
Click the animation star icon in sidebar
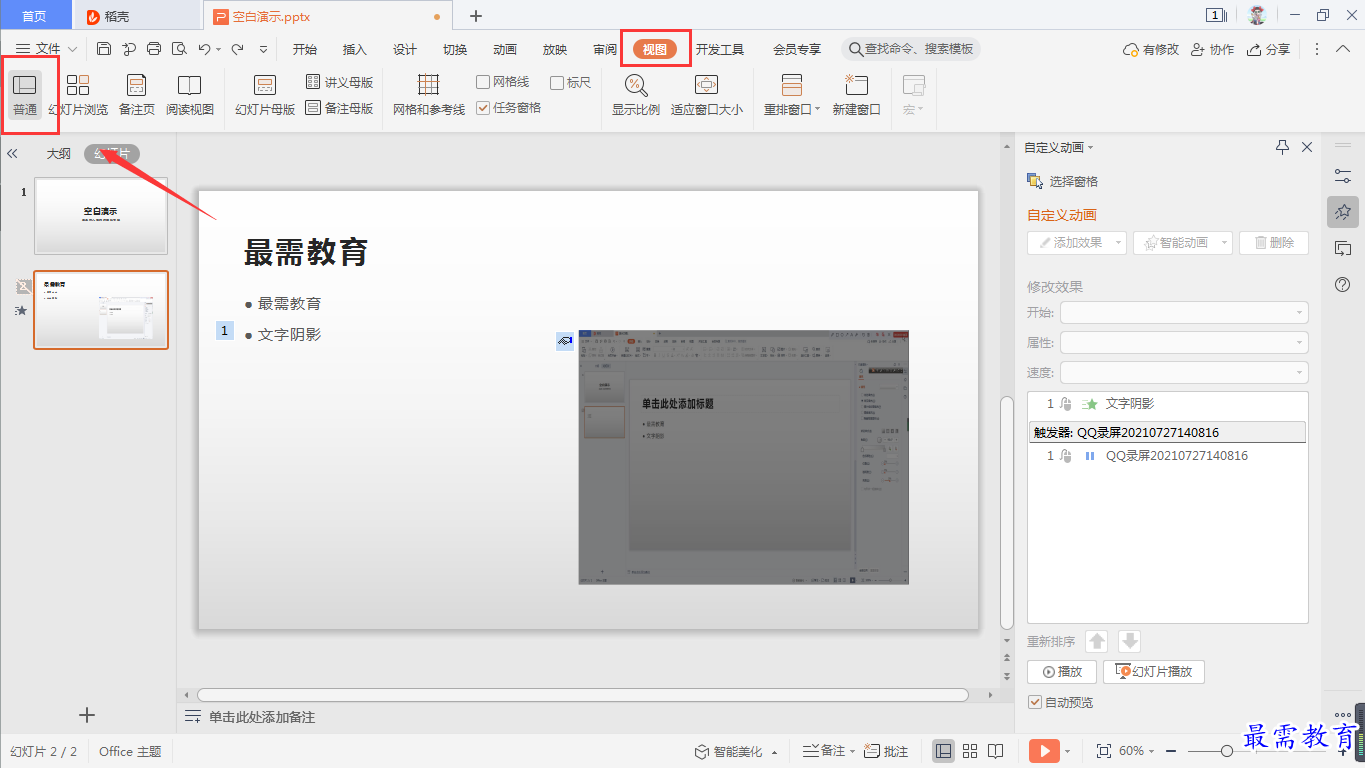(x=1343, y=212)
